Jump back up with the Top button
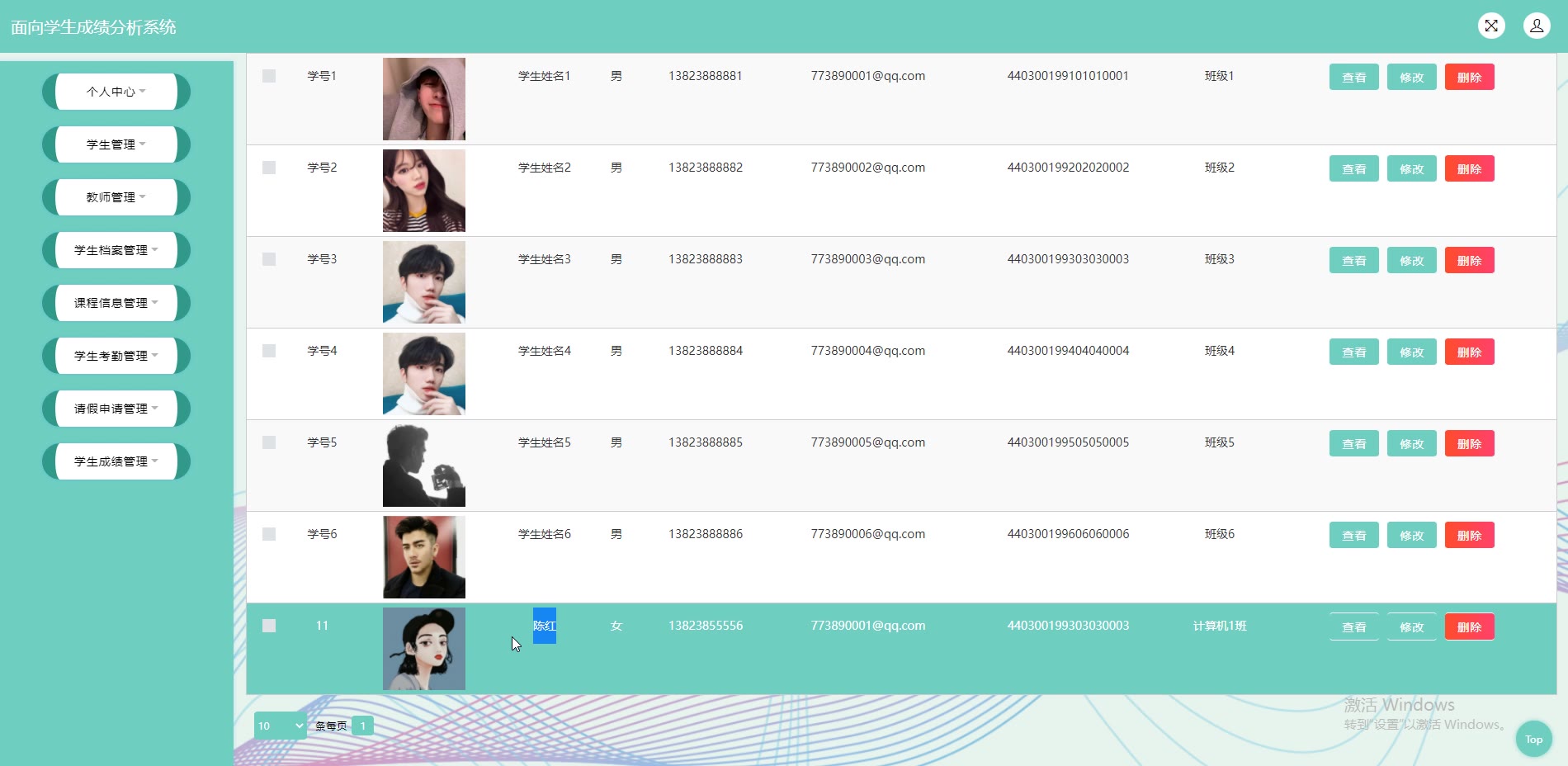The image size is (1568, 766). [x=1534, y=740]
